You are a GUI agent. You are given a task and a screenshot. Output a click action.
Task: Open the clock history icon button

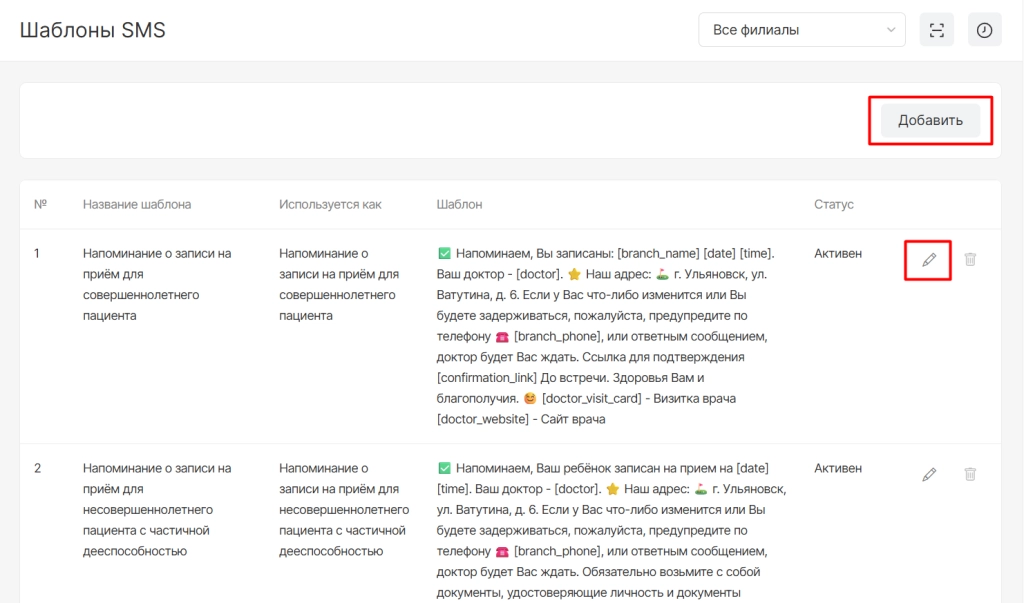click(x=984, y=30)
